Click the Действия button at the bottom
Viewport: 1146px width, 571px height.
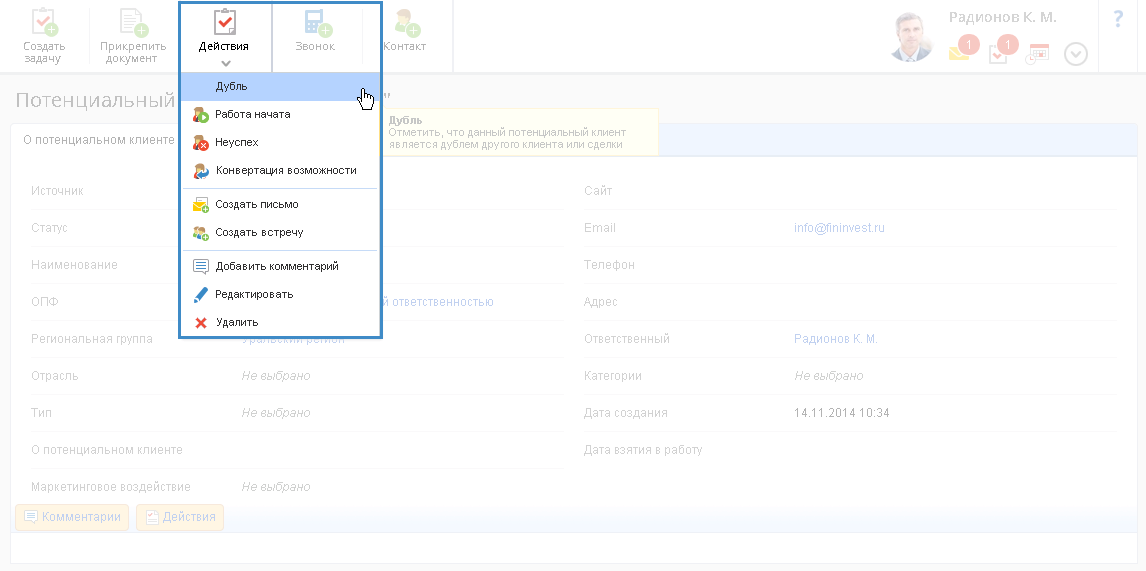[180, 517]
